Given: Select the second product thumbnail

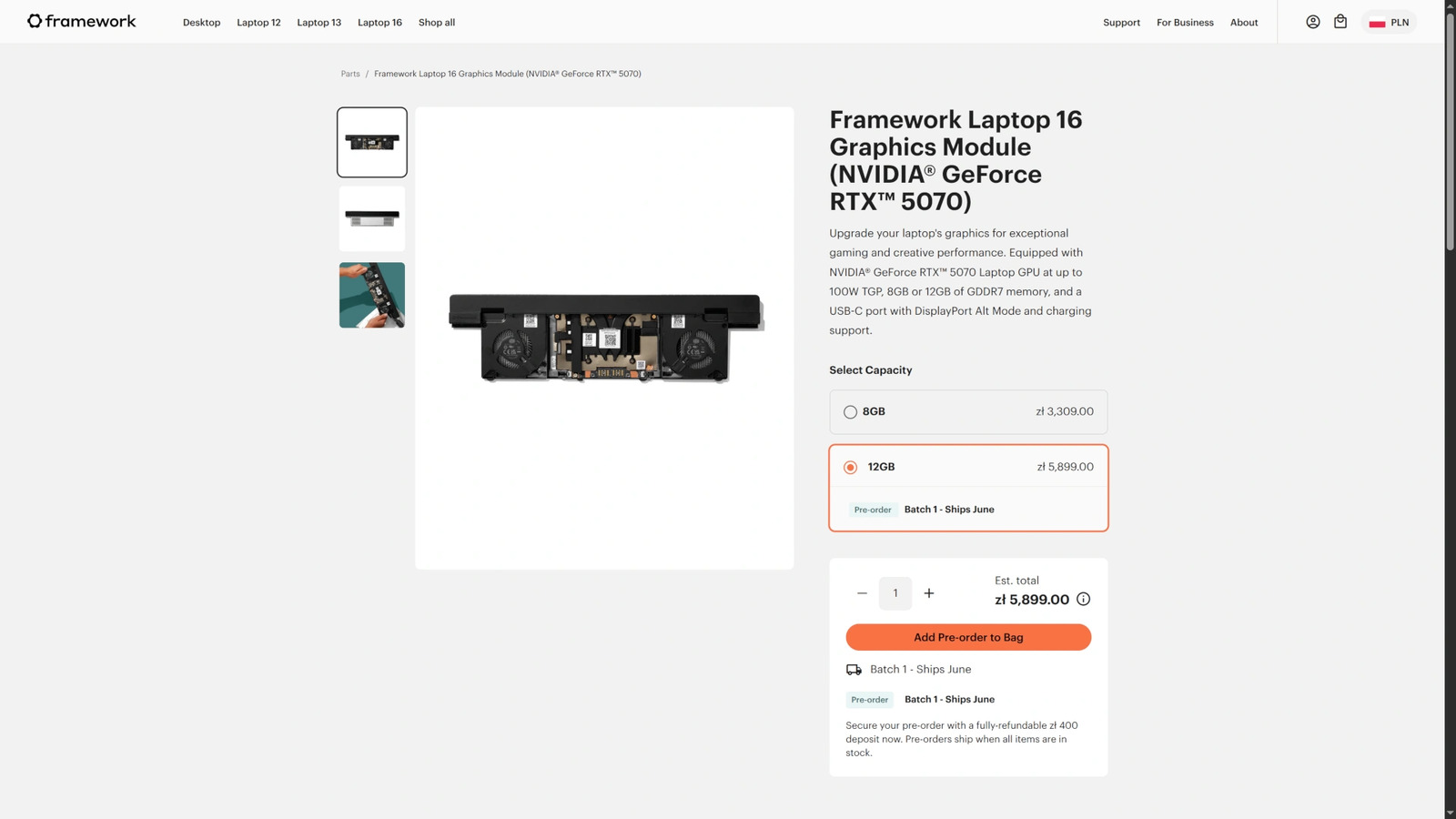Looking at the screenshot, I should click(372, 218).
